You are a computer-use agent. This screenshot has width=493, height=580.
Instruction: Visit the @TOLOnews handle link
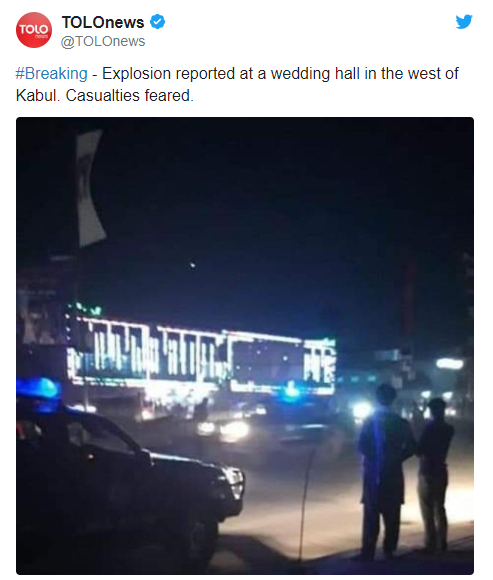pos(103,41)
